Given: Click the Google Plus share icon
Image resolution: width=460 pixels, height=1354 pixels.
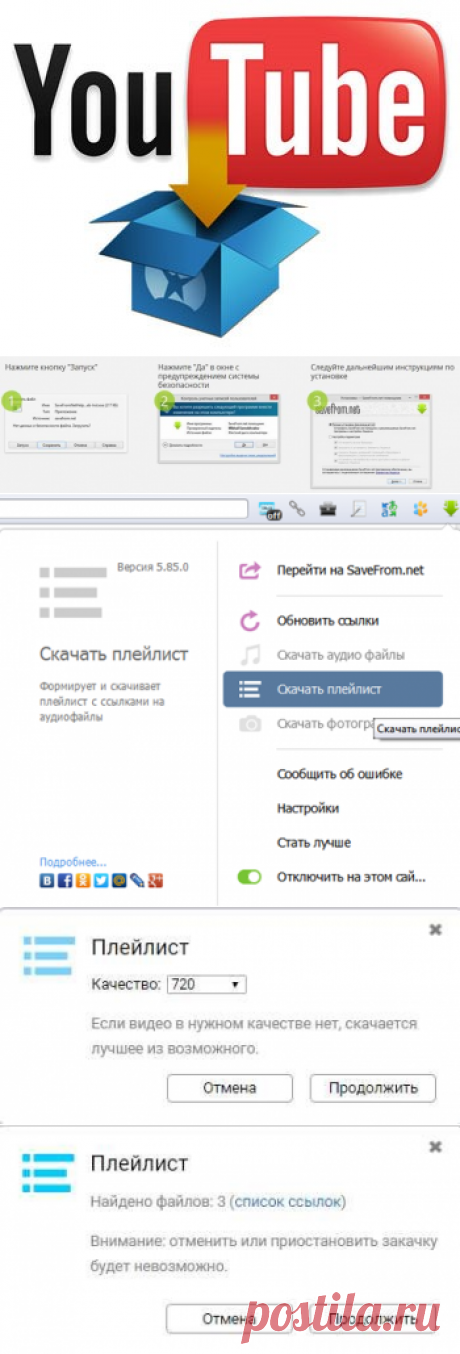Looking at the screenshot, I should point(155,880).
